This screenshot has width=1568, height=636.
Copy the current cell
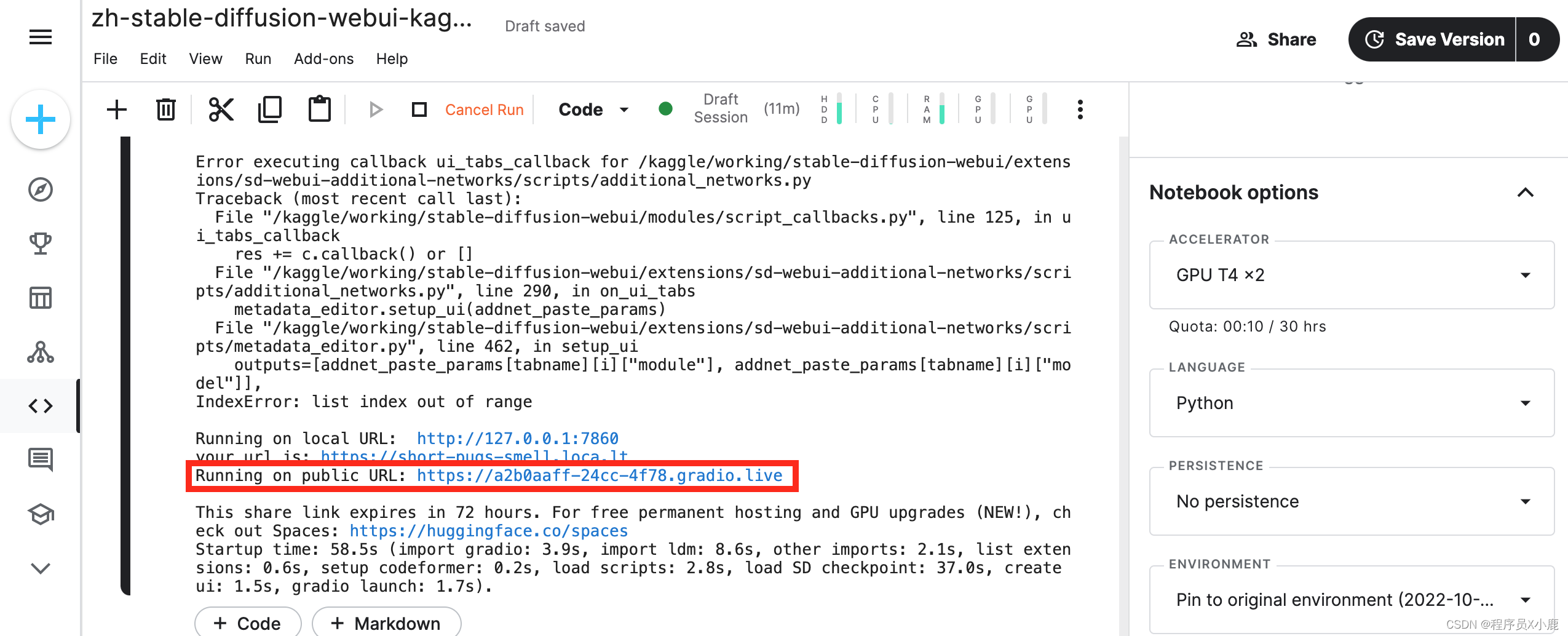coord(269,109)
